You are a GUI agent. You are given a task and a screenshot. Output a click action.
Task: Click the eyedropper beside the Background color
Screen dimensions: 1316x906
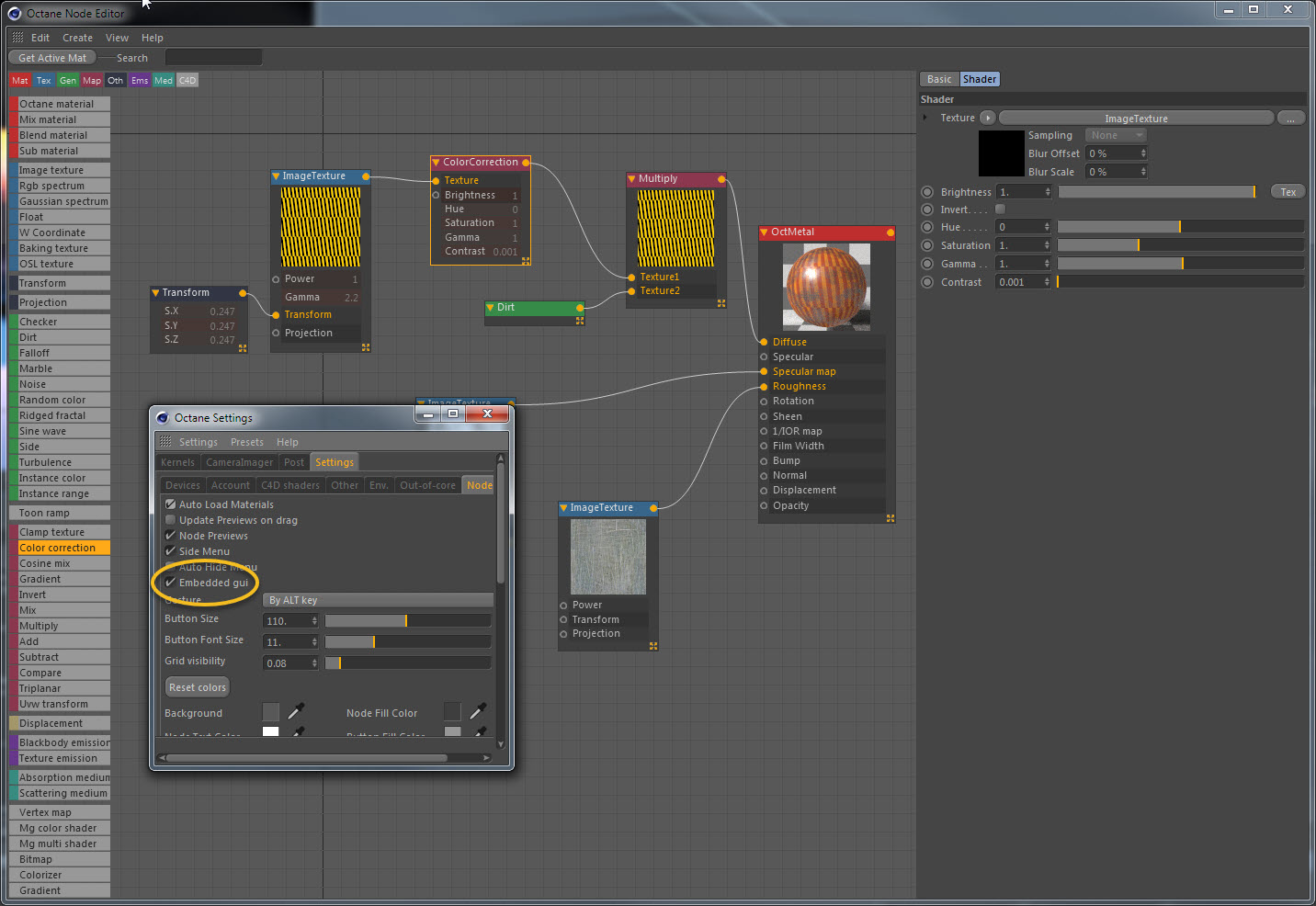point(296,711)
